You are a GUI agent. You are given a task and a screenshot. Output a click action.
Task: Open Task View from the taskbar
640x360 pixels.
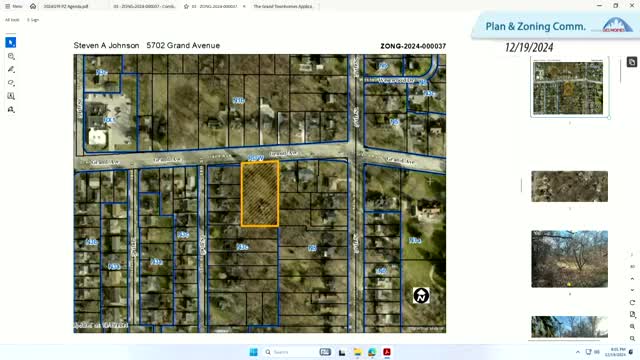[325, 352]
